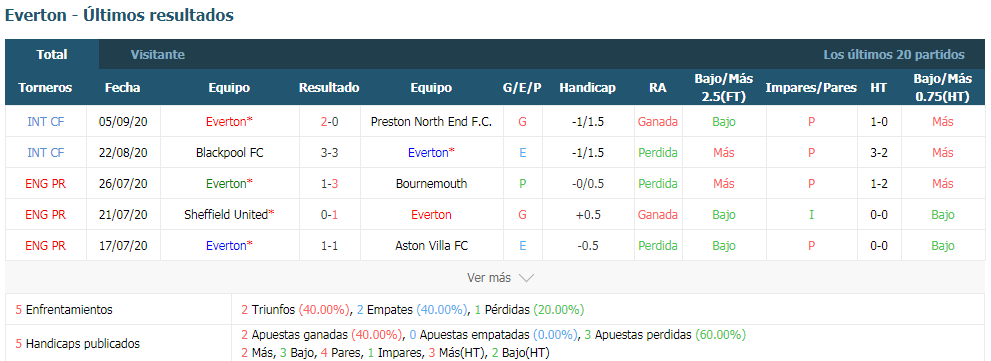The image size is (991, 361).
Task: Click the red Everton in Sheffield United row
Action: (x=431, y=214)
